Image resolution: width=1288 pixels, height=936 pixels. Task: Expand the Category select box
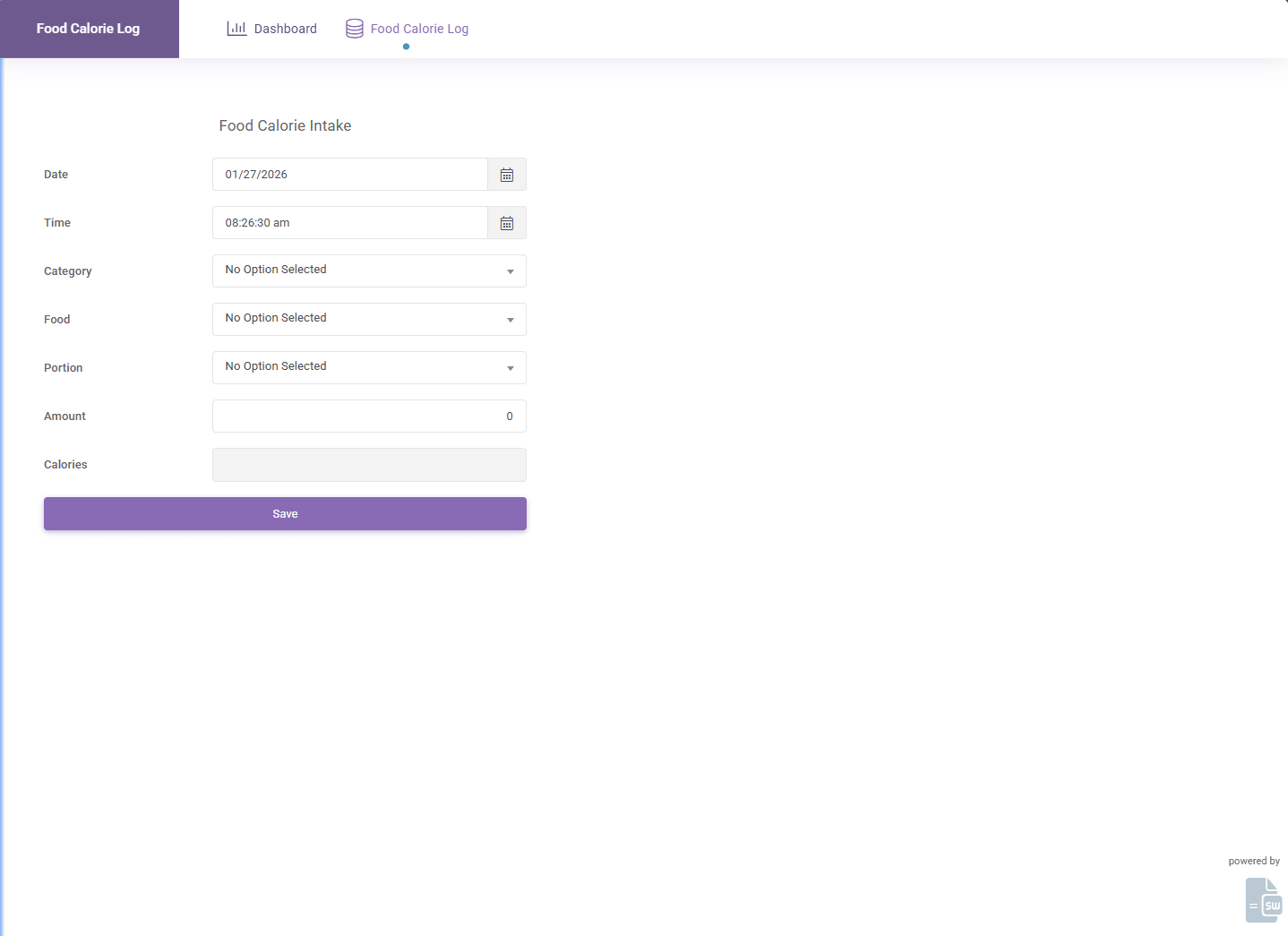point(358,270)
